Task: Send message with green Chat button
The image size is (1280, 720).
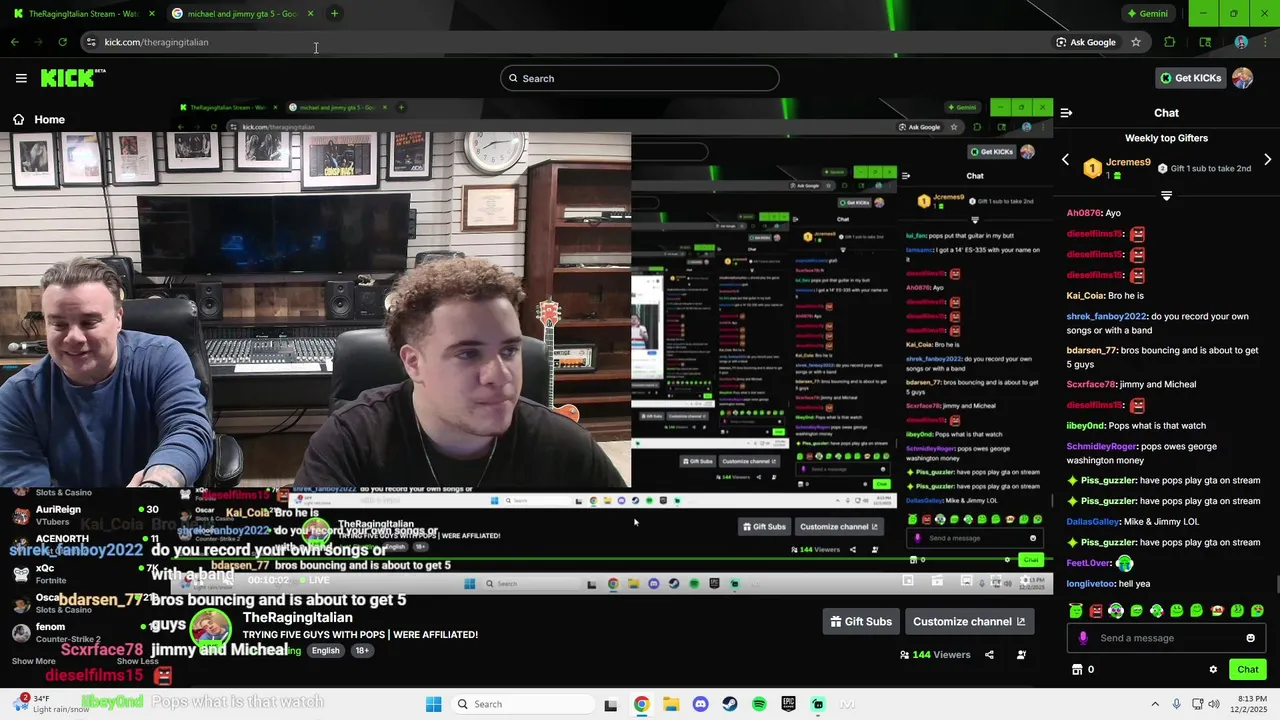Action: click(x=1247, y=670)
